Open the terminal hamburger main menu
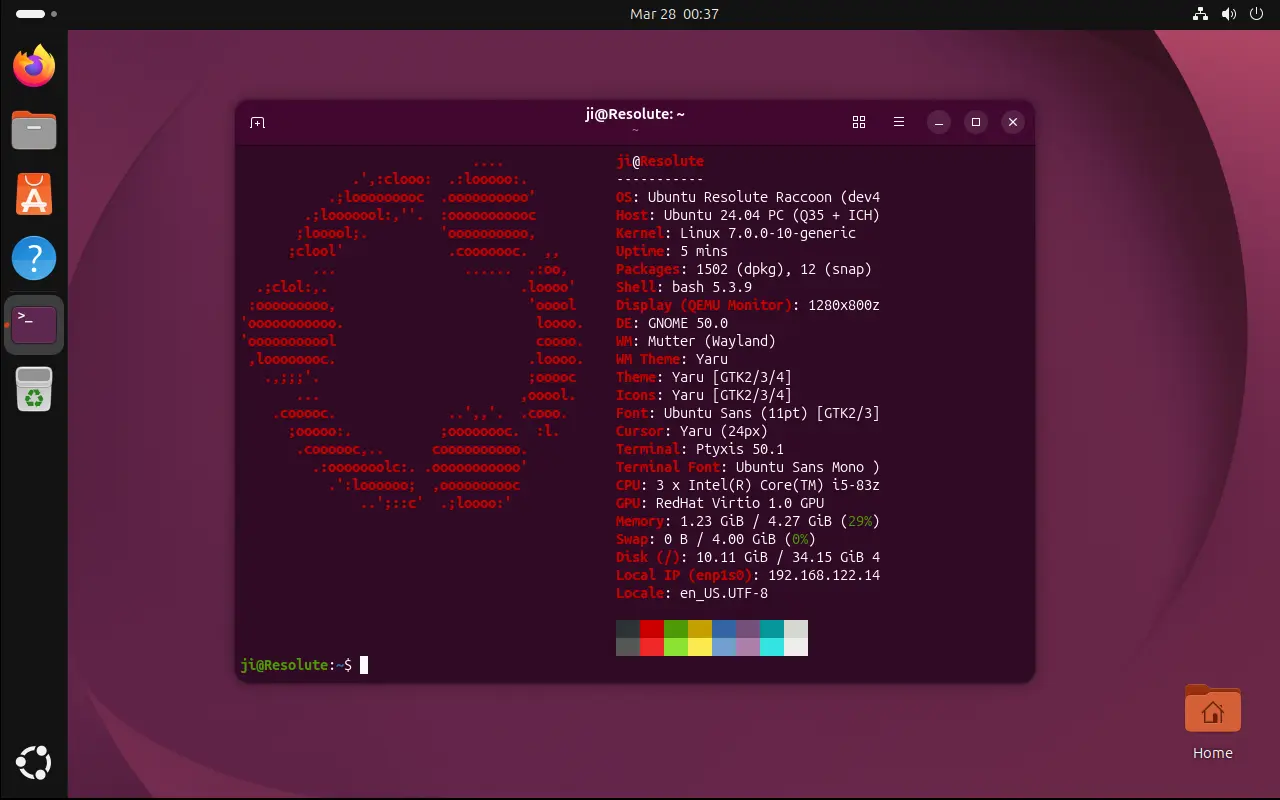This screenshot has width=1280, height=800. (x=899, y=122)
